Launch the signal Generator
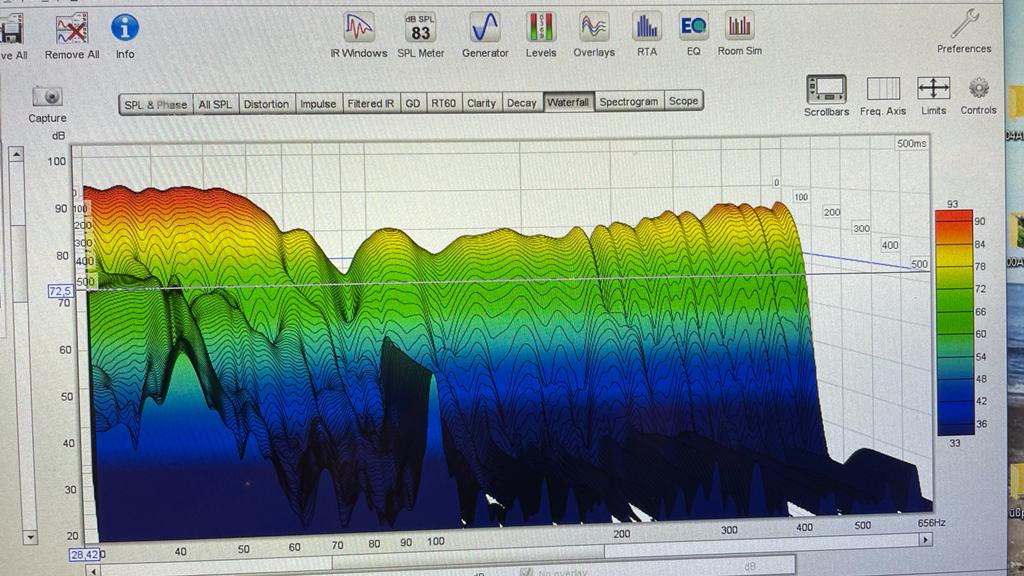The width and height of the screenshot is (1024, 576). tap(485, 28)
